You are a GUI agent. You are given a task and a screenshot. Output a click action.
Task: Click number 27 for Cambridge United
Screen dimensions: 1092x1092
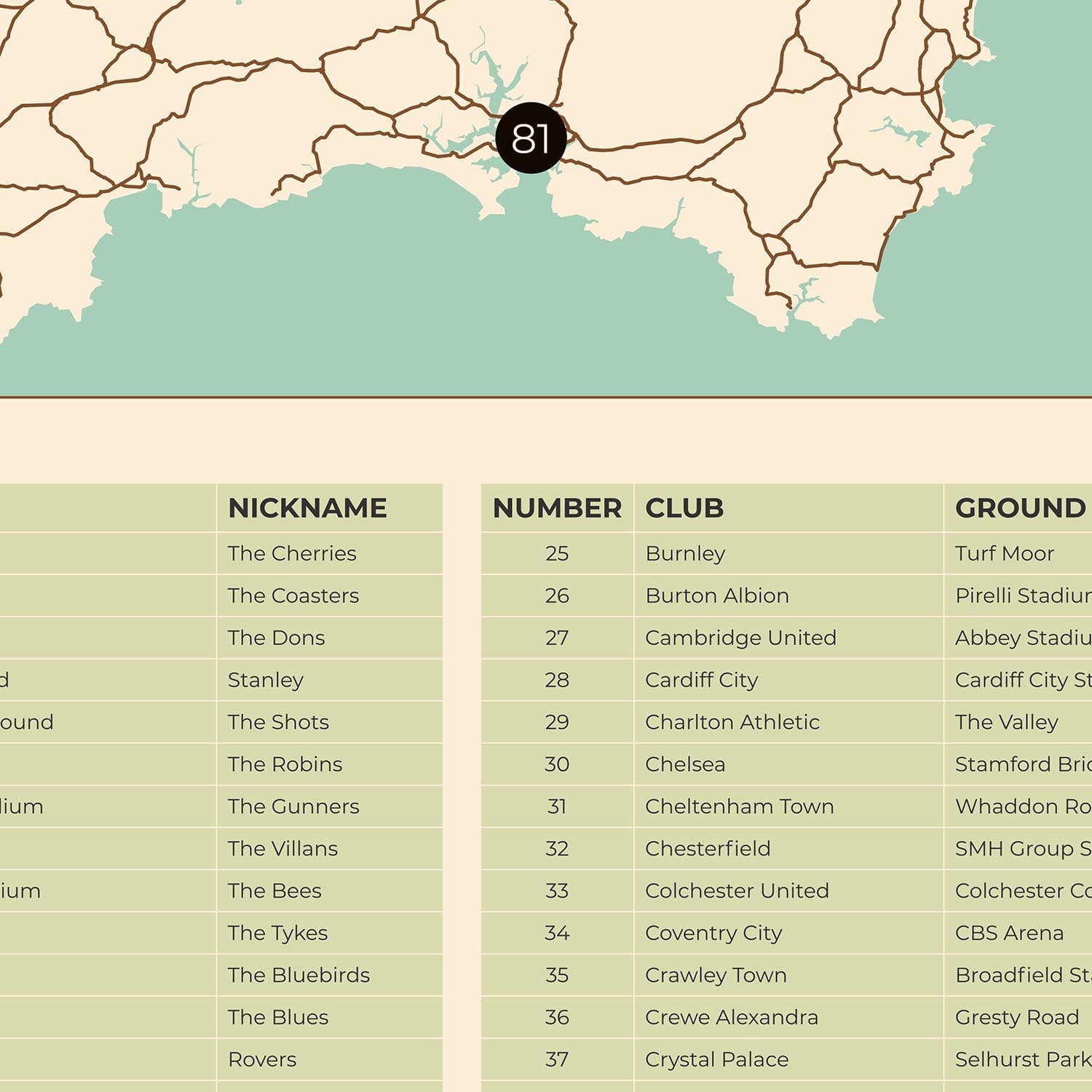(x=557, y=638)
